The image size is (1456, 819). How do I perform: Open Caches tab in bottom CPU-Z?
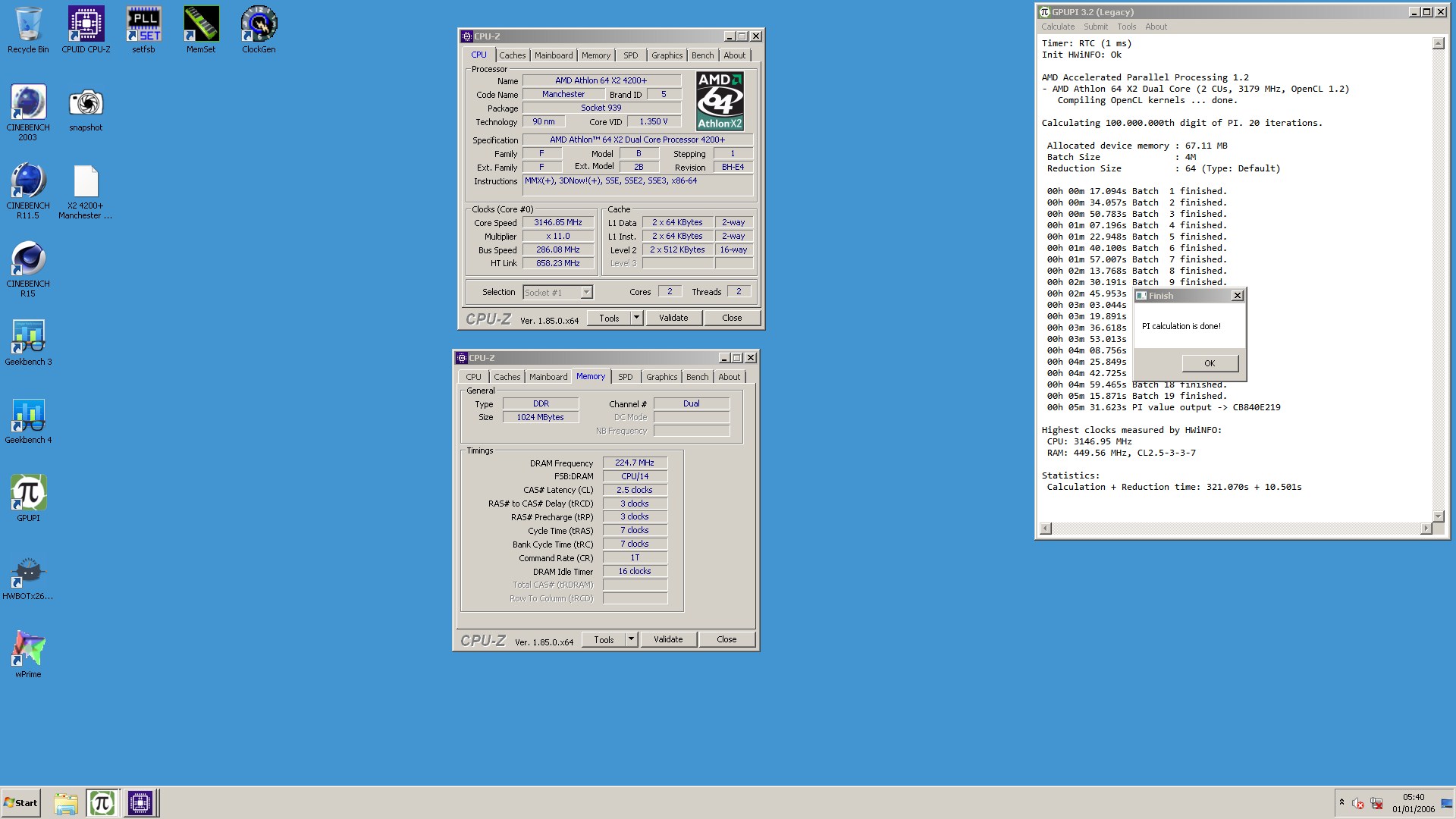tap(507, 377)
